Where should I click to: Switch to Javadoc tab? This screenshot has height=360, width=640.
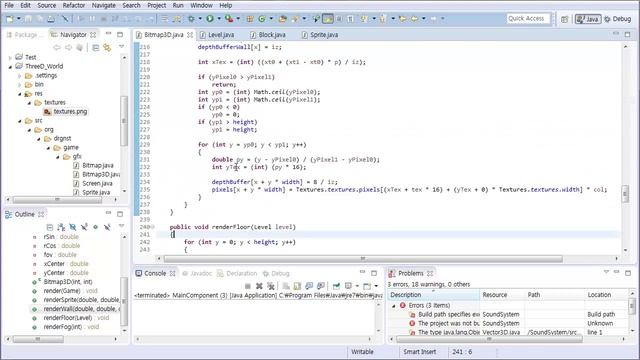(x=197, y=273)
